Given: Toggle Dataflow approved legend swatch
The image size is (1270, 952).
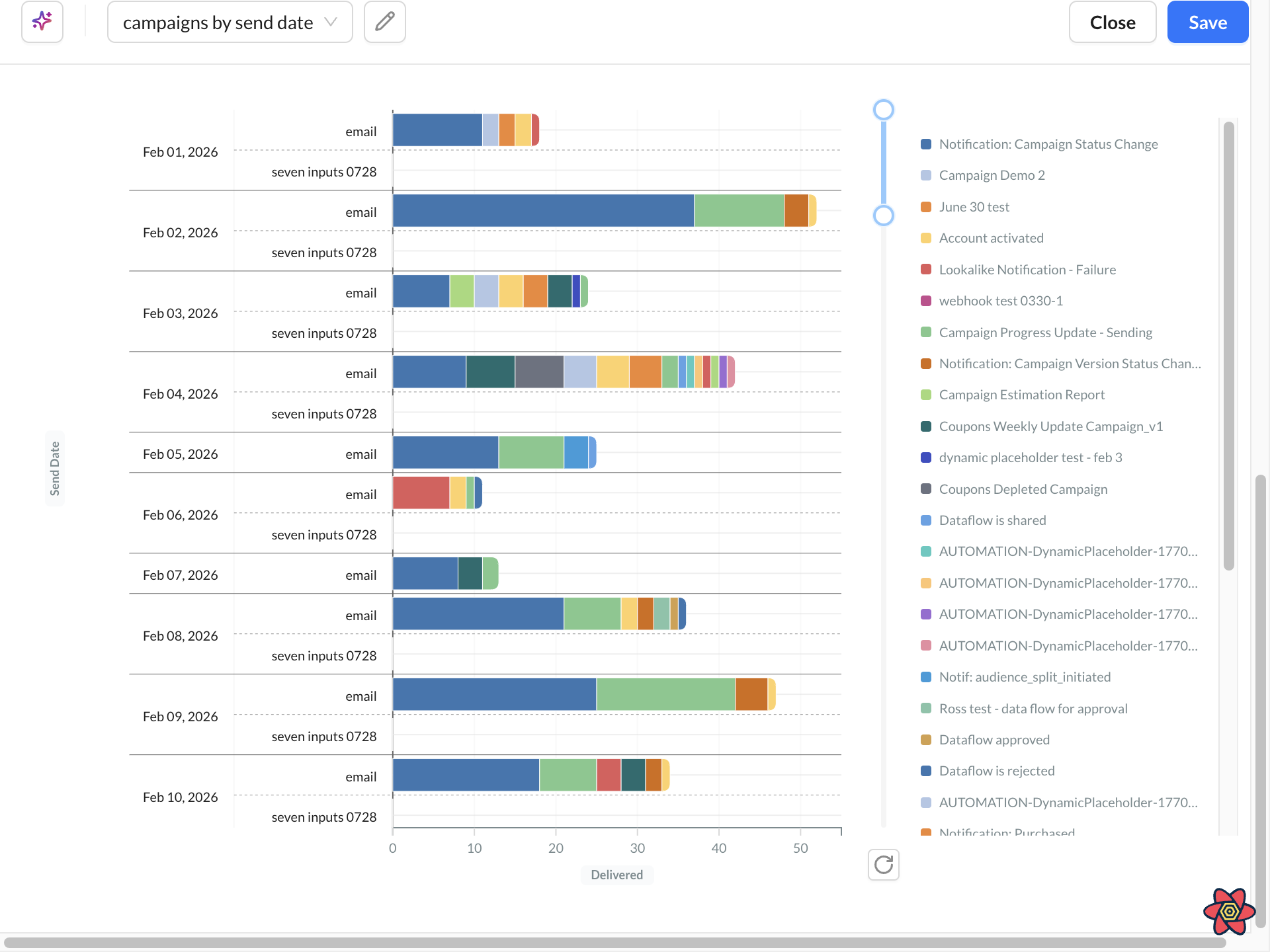Looking at the screenshot, I should tap(926, 740).
